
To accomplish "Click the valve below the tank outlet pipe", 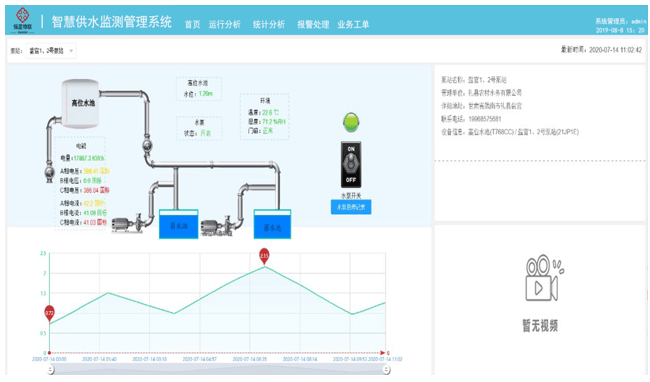I will coord(147,145).
